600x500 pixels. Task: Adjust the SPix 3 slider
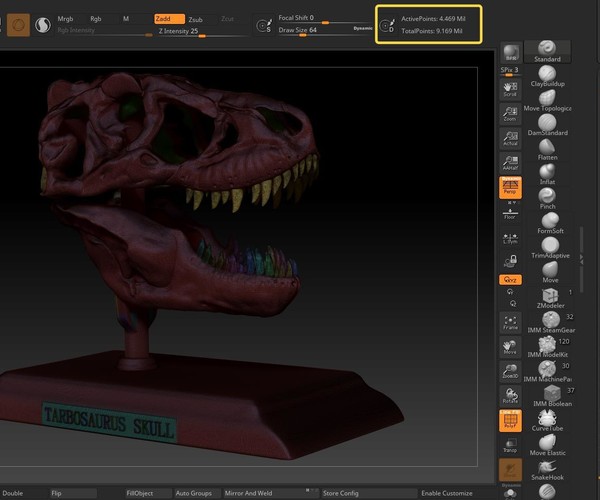[510, 71]
